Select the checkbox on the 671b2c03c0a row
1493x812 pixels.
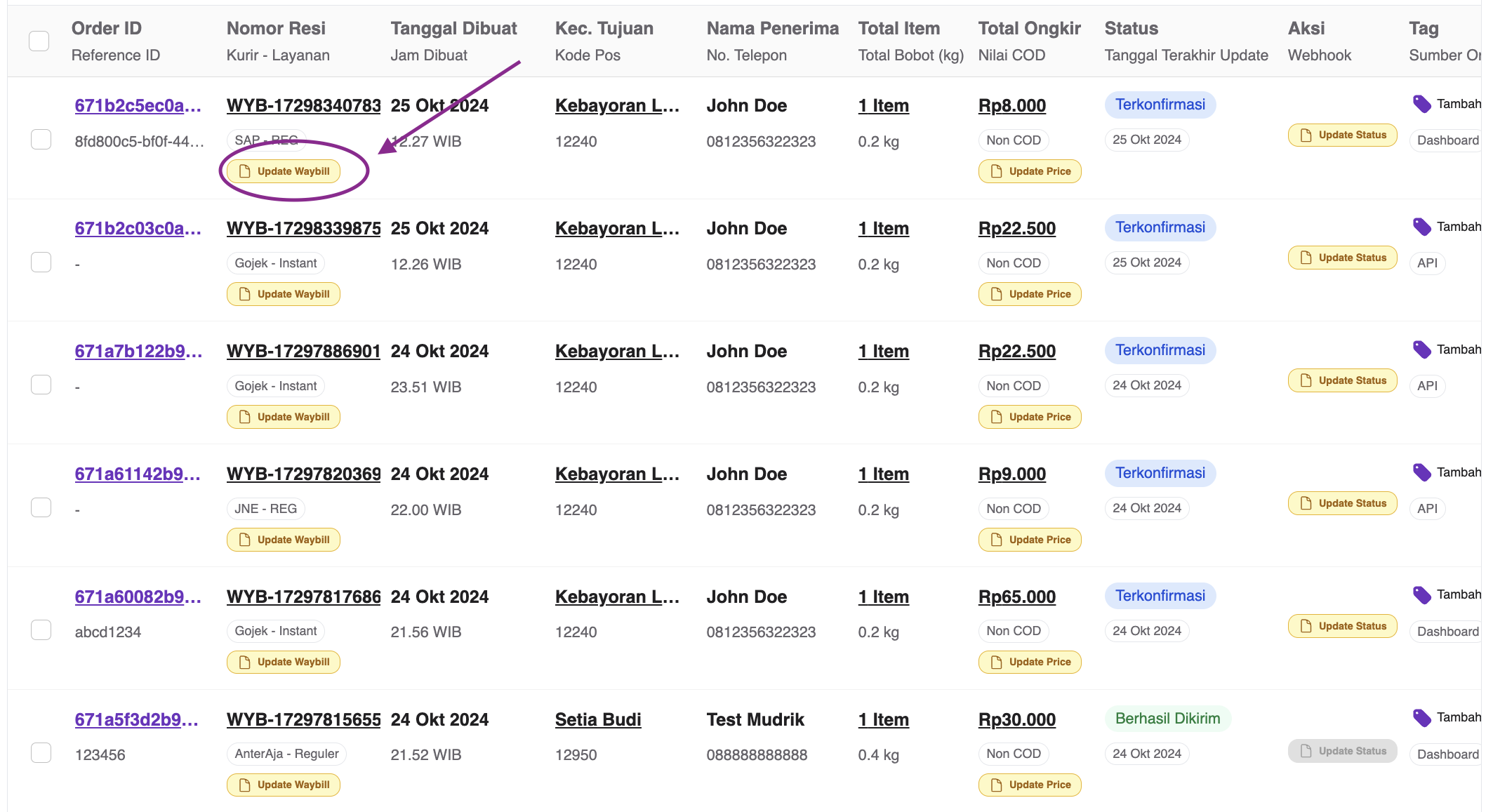pos(41,261)
